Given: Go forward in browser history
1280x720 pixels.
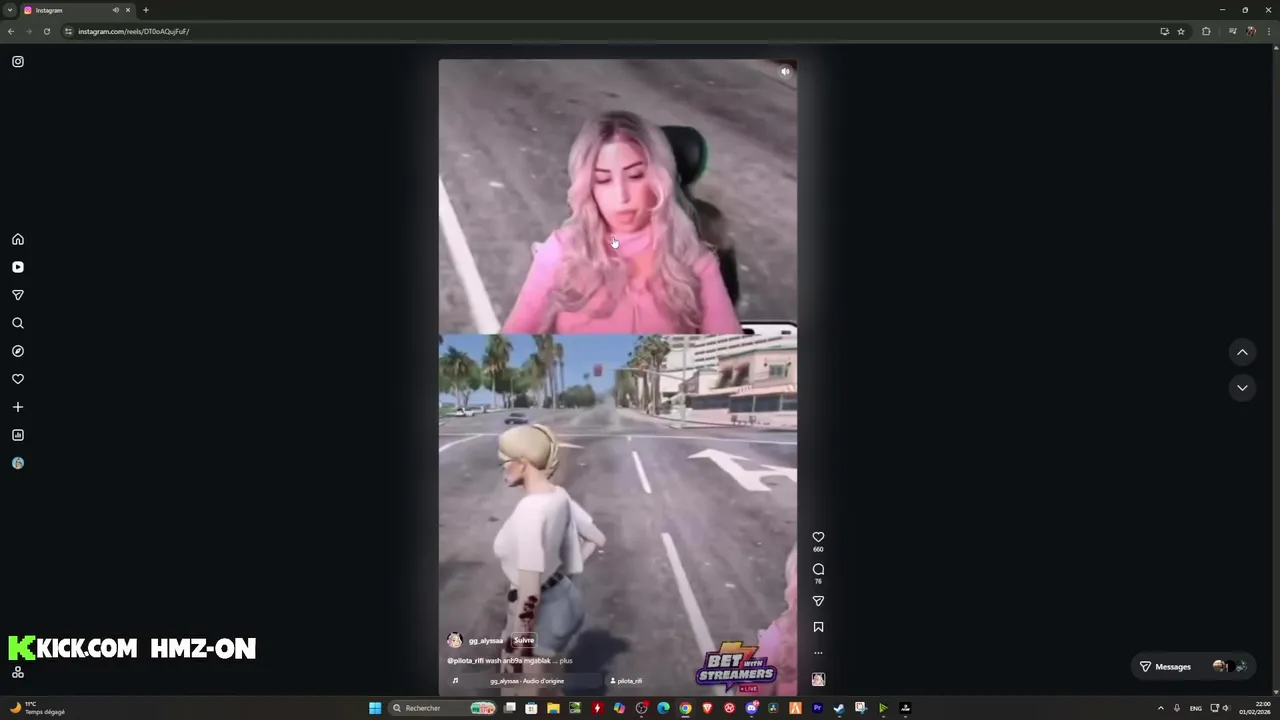Looking at the screenshot, I should pyautogui.click(x=28, y=31).
